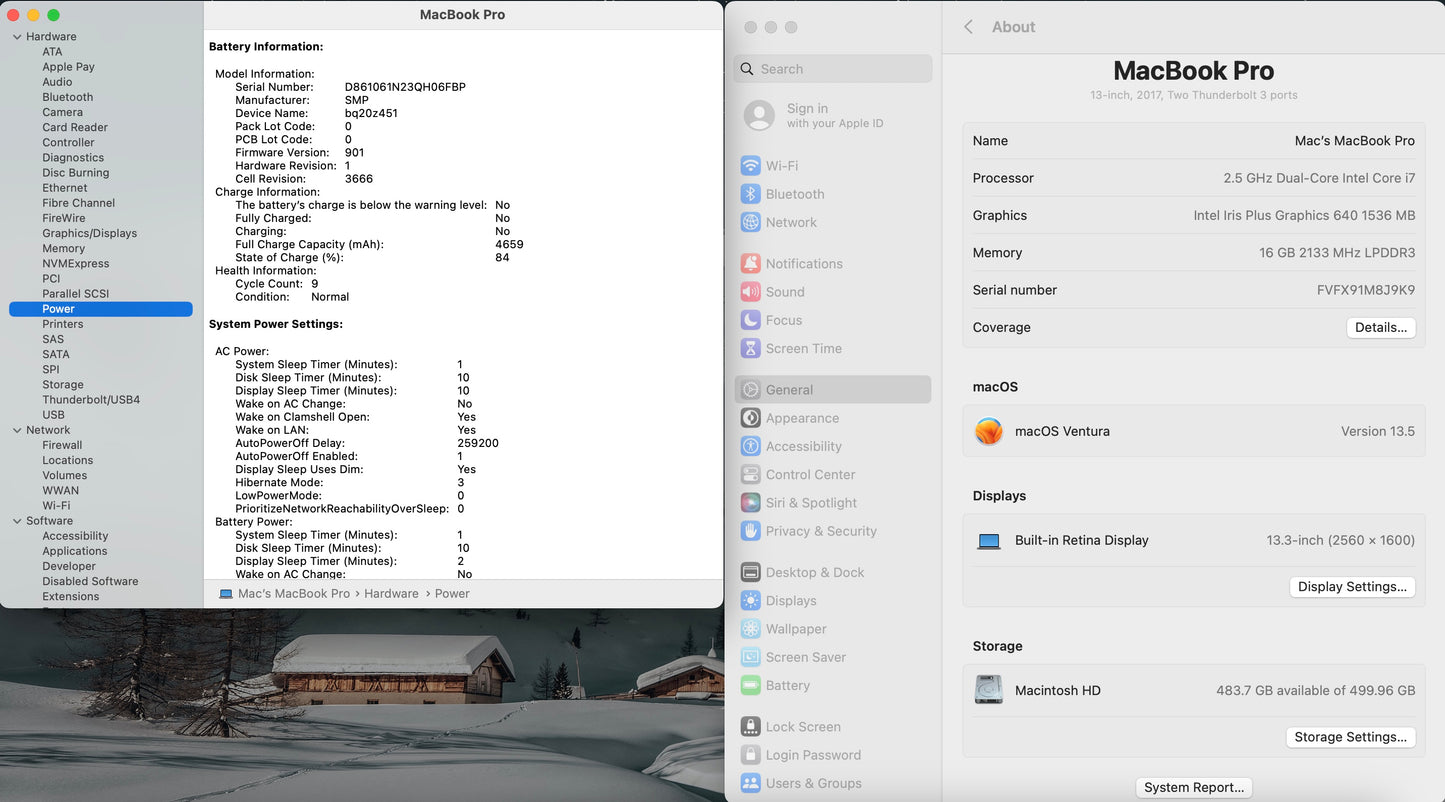Collapse the Software tree section
This screenshot has width=1445, height=802.
tap(17, 521)
